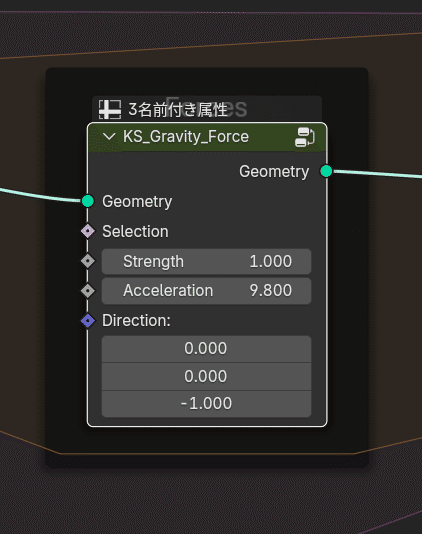
Task: Click the Geometry output label
Action: pos(274,172)
